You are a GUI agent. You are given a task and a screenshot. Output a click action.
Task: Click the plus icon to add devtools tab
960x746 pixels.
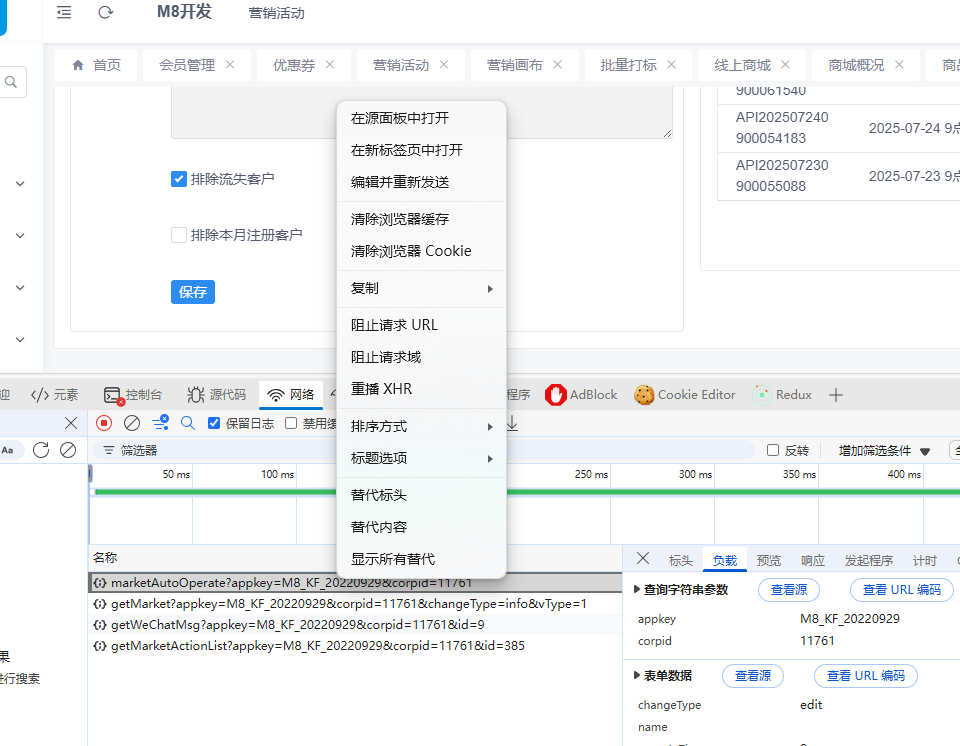[837, 395]
